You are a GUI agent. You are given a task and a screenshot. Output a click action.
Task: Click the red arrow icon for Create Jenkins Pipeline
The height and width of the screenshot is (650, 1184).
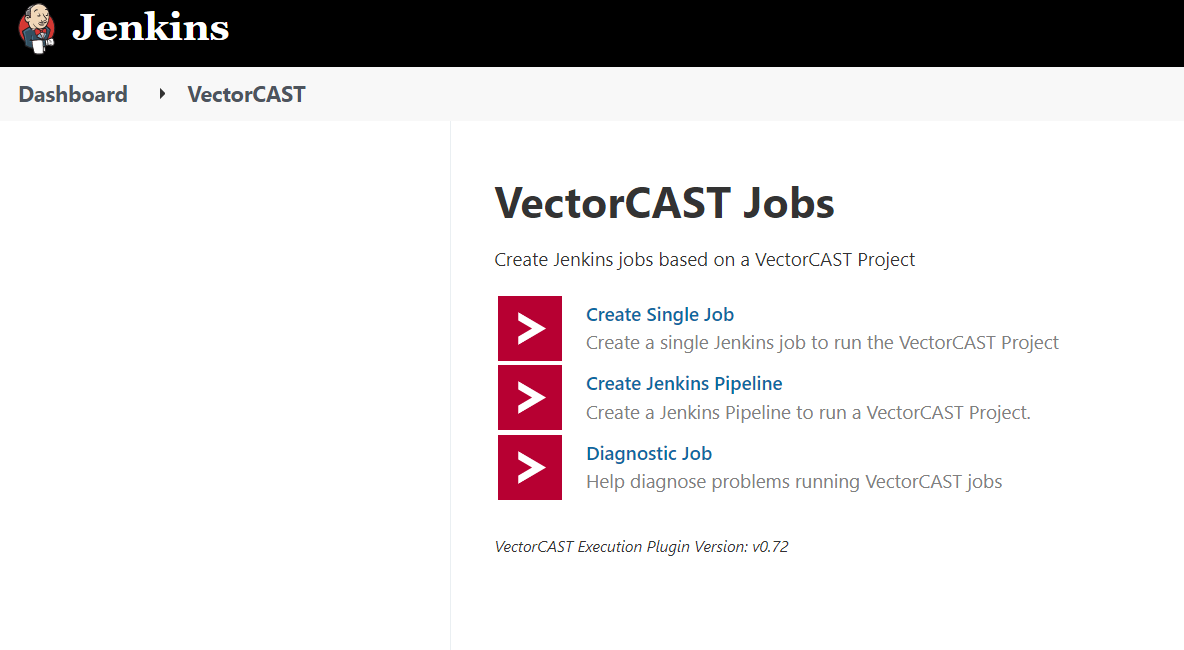[x=529, y=398]
